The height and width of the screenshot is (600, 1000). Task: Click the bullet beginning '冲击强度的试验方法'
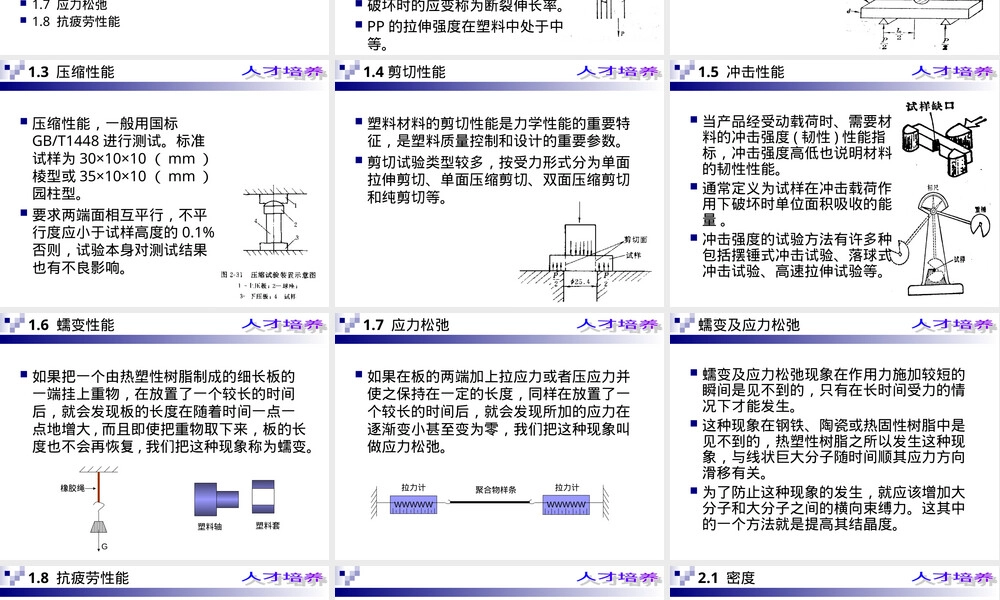click(x=797, y=255)
